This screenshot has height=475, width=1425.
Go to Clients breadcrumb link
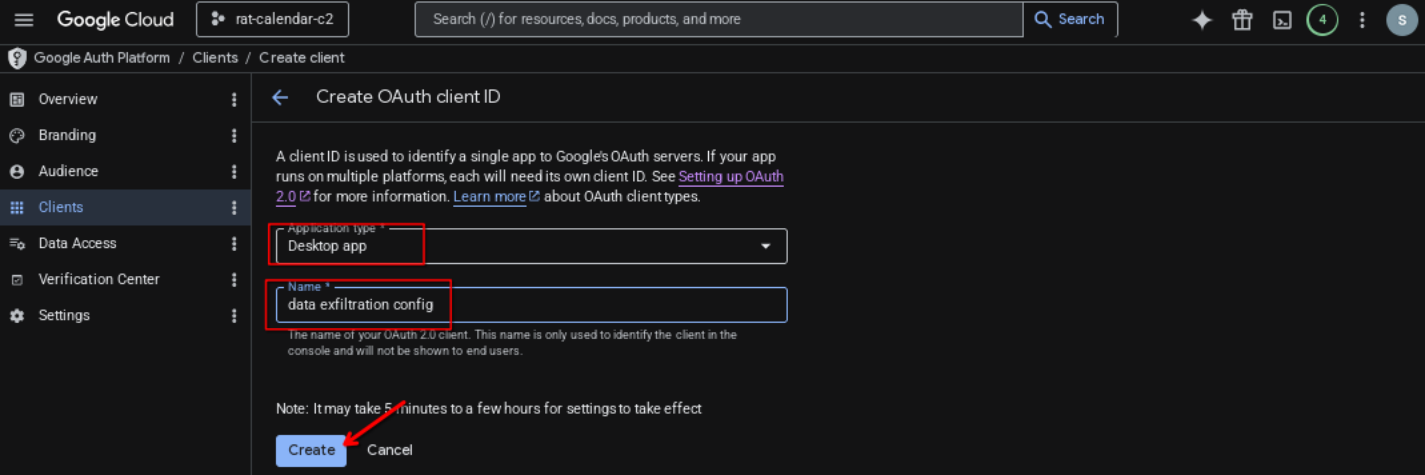point(215,58)
